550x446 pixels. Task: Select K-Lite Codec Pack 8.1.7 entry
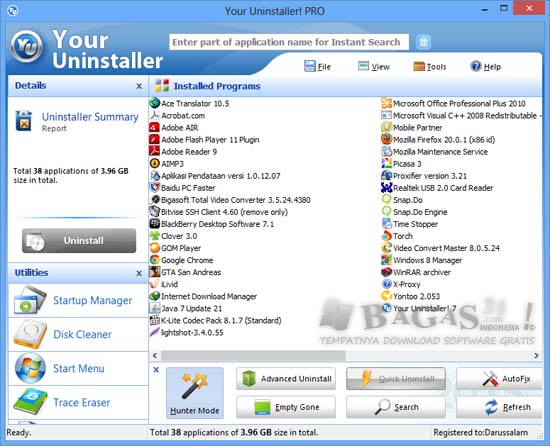tap(216, 320)
